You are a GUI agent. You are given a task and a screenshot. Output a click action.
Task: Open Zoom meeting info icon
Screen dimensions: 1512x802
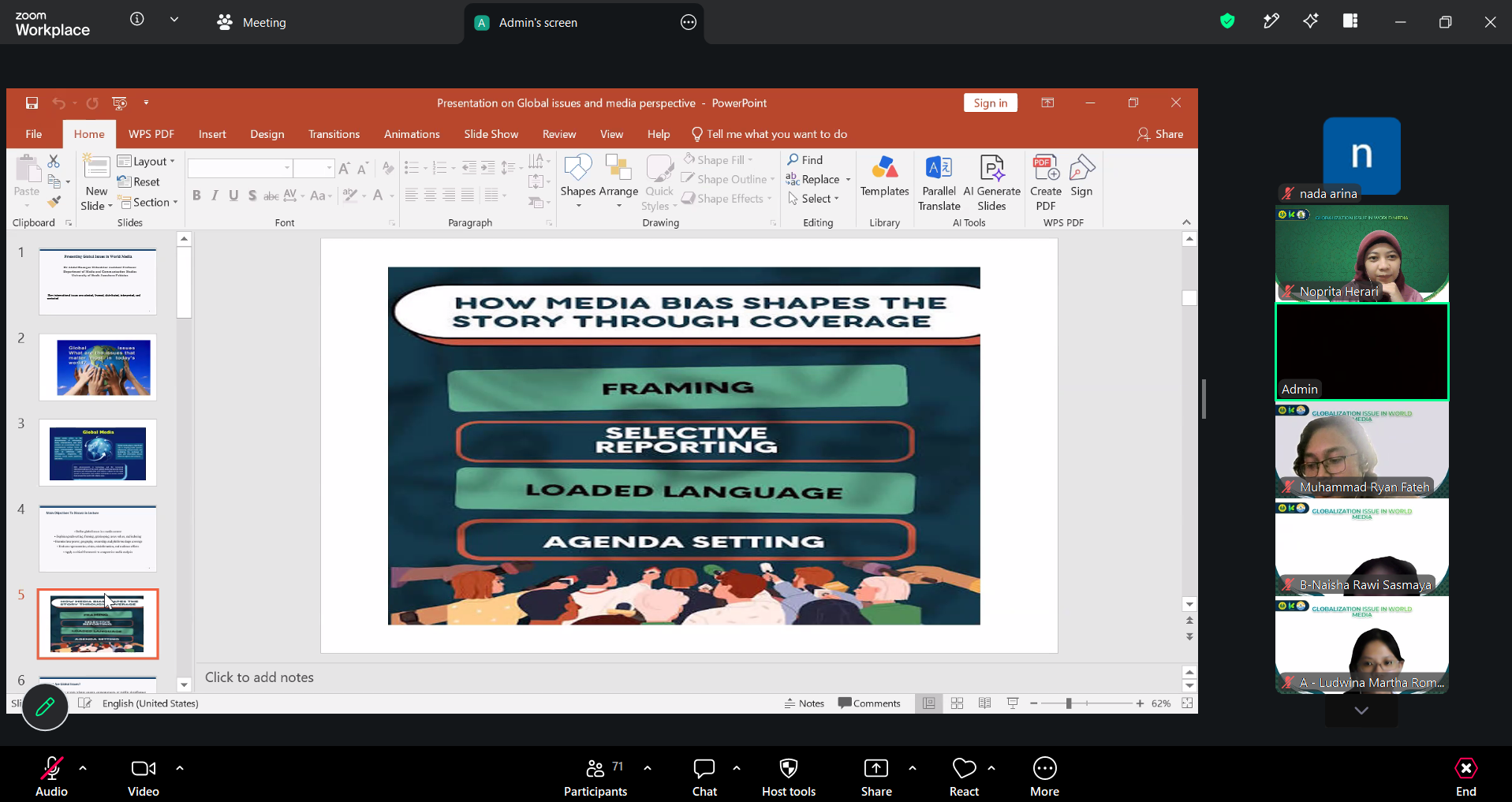pyautogui.click(x=137, y=19)
